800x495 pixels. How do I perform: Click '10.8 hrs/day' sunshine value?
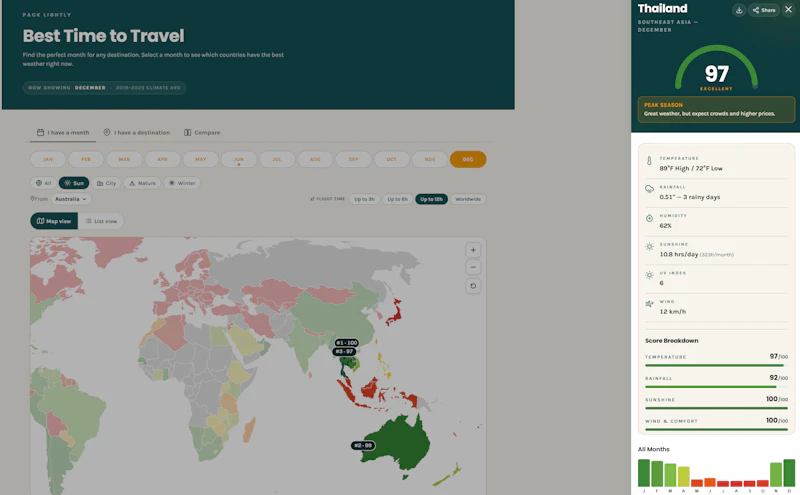pyautogui.click(x=679, y=254)
